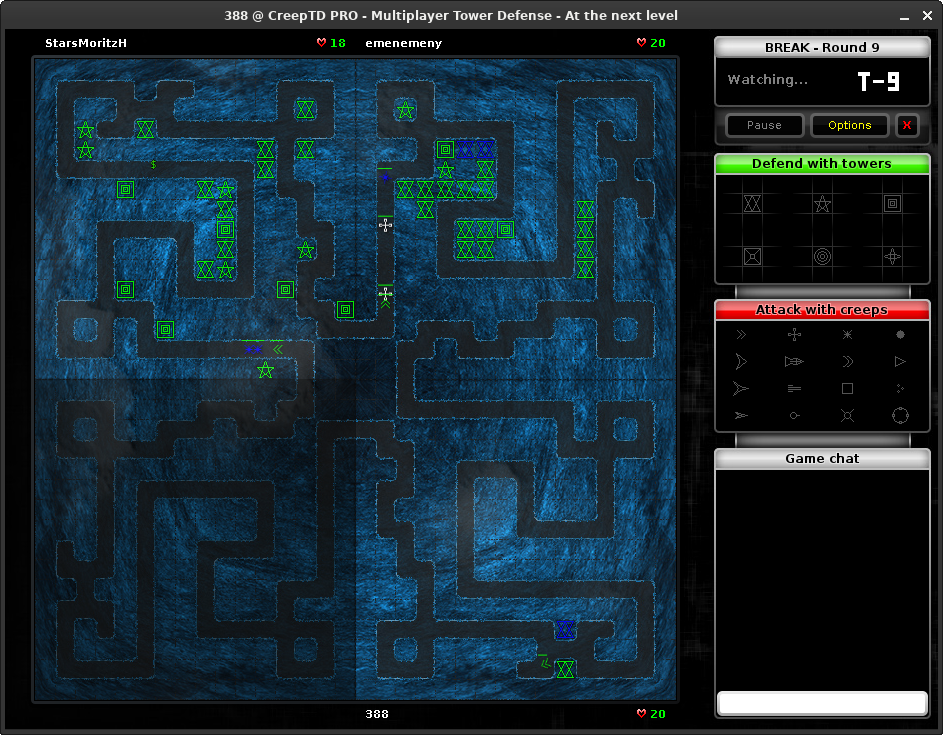Select the four-pointed compass tower icon

click(891, 257)
